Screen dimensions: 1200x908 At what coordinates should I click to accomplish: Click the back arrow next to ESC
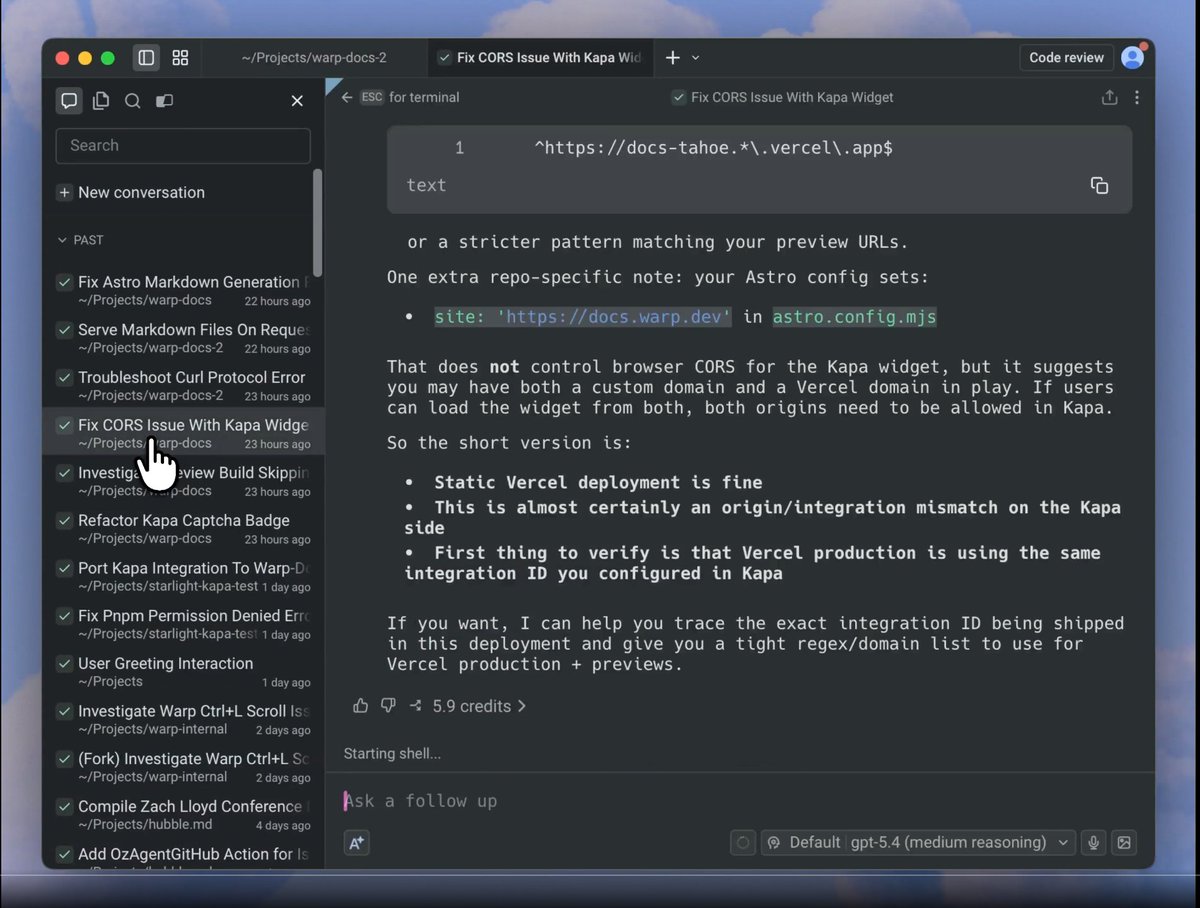[x=347, y=97]
